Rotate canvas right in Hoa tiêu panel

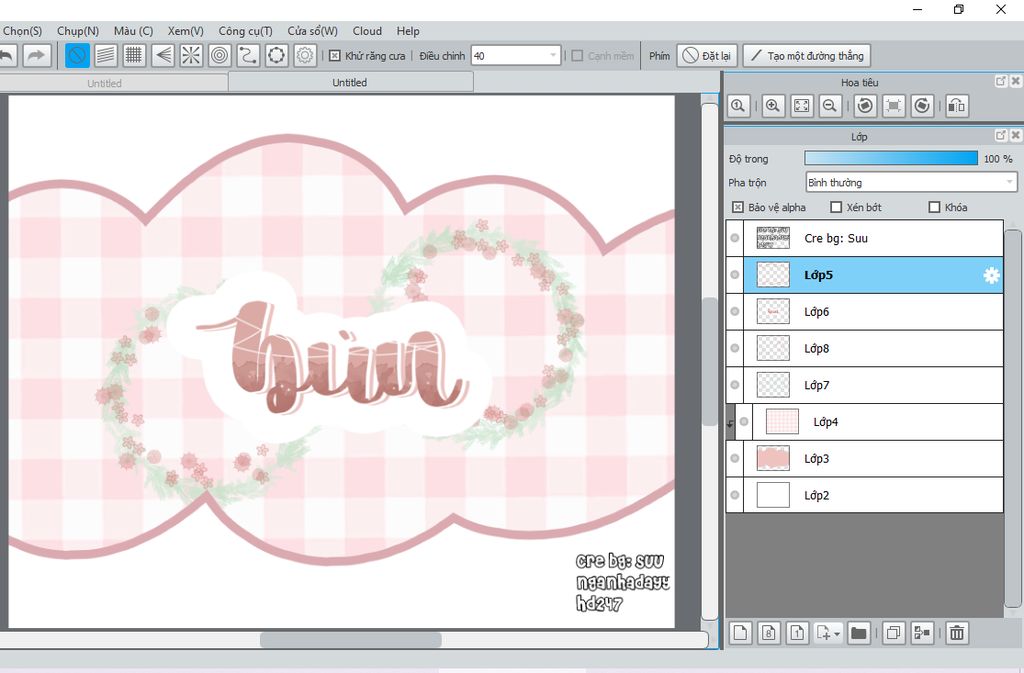922,106
